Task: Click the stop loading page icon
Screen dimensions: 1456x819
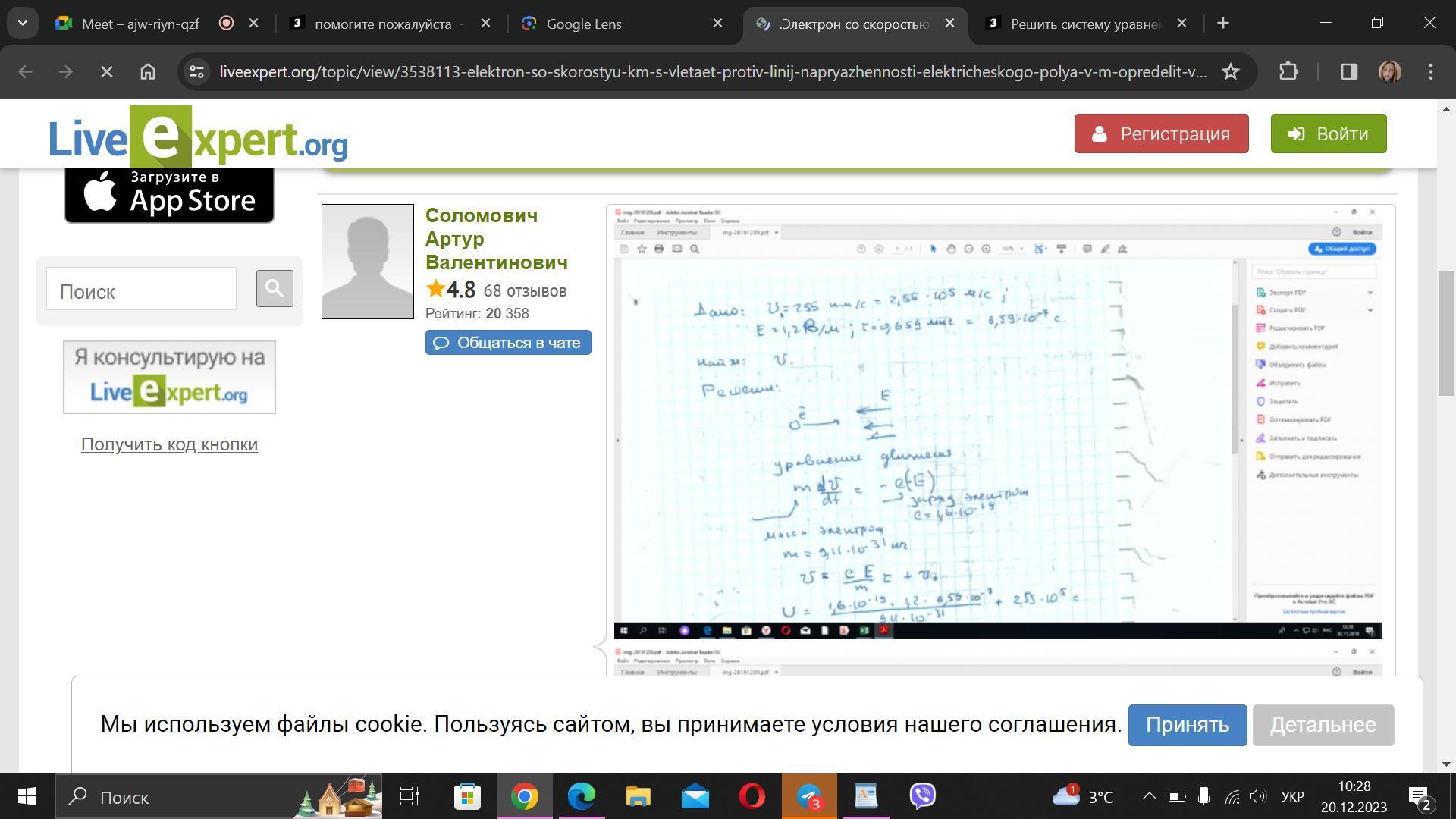Action: tap(107, 72)
